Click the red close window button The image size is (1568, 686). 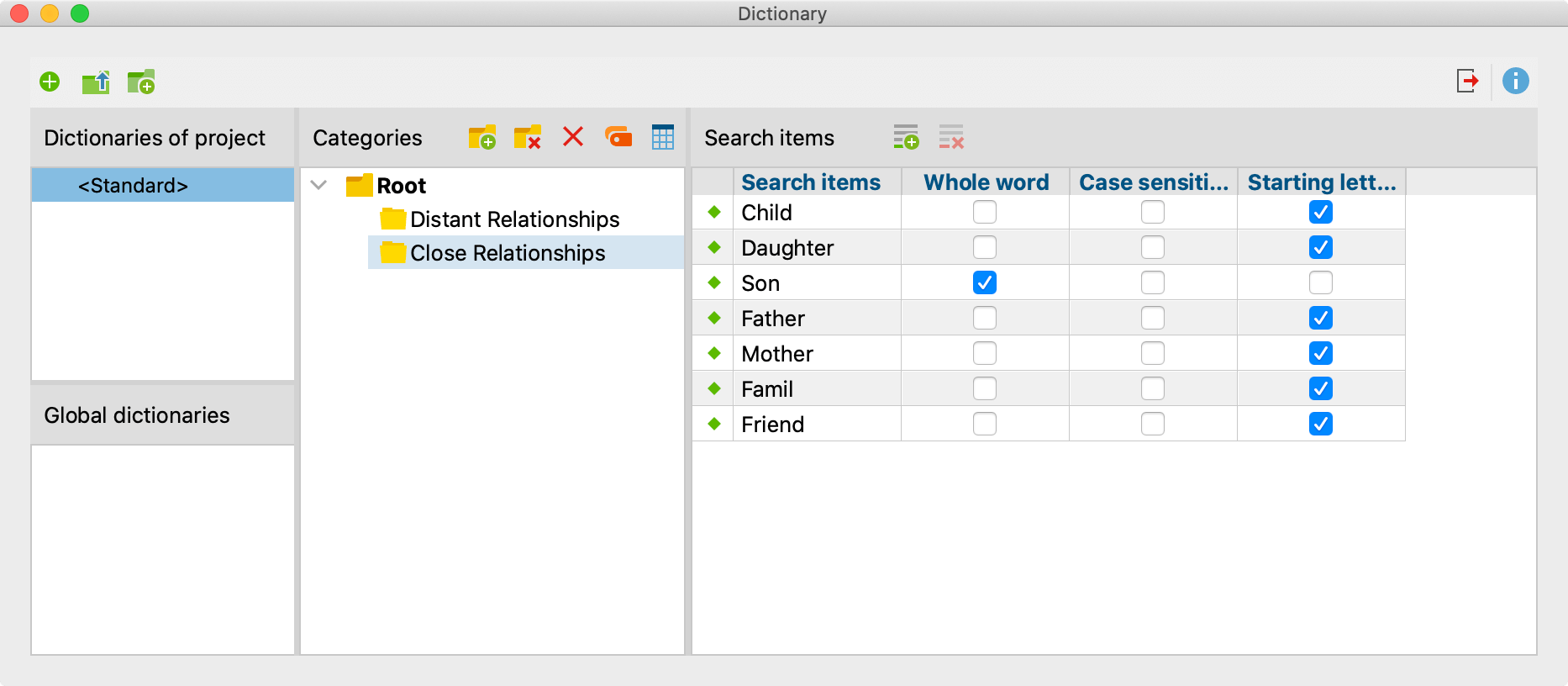click(x=19, y=13)
